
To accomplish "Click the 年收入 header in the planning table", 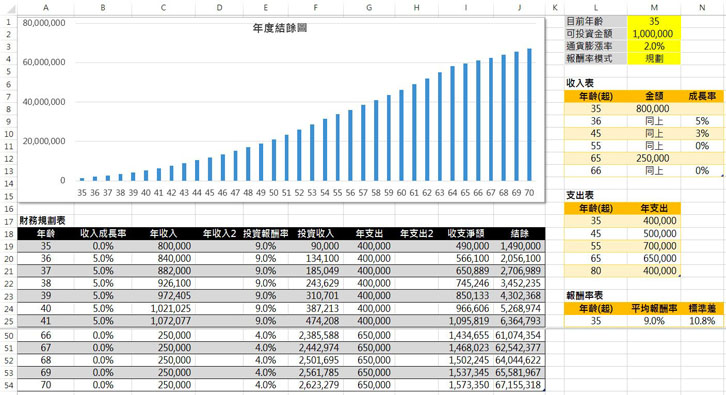I will pos(163,234).
